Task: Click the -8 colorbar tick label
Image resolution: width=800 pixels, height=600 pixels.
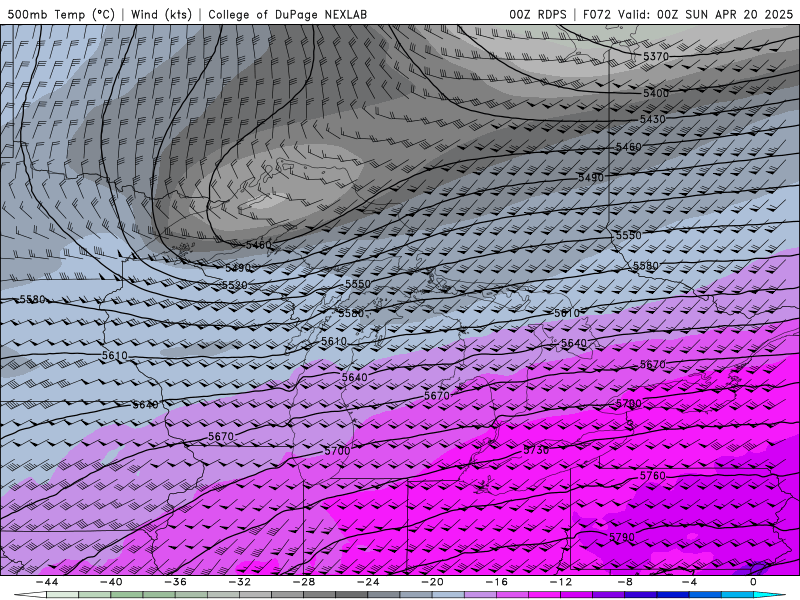Action: 625,582
